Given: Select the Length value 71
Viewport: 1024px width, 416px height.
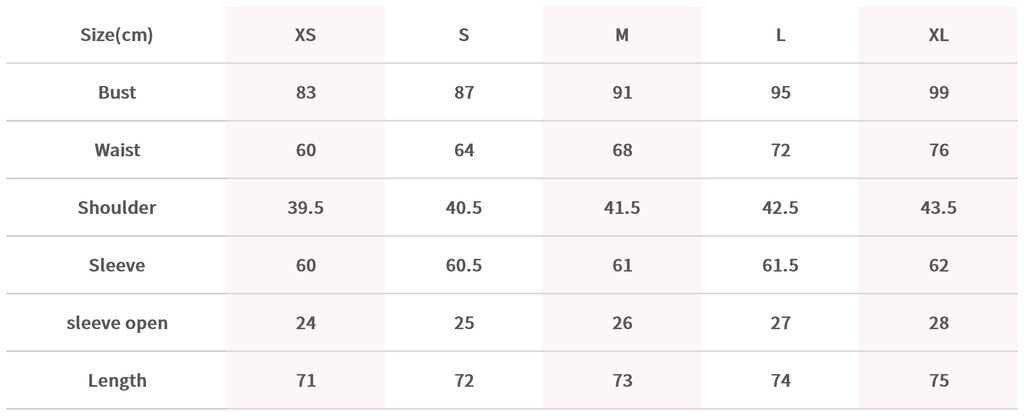Looking at the screenshot, I should (305, 381).
